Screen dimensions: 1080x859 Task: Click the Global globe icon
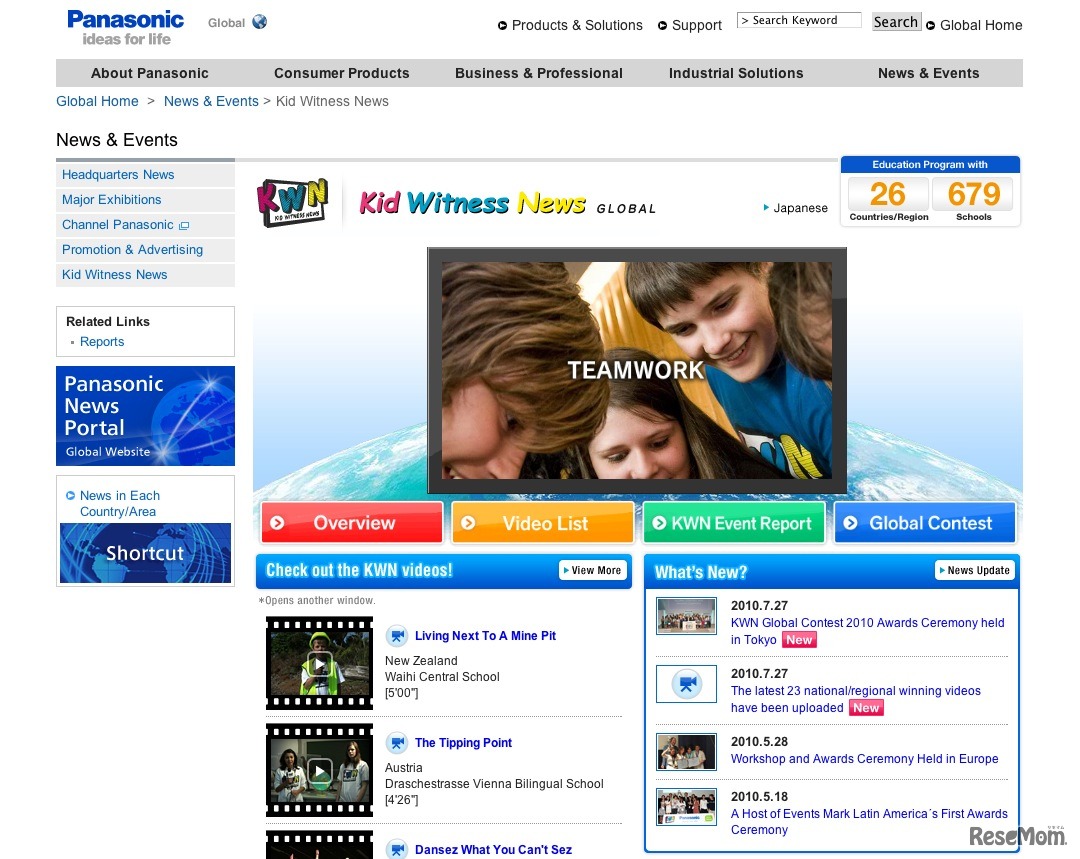260,22
